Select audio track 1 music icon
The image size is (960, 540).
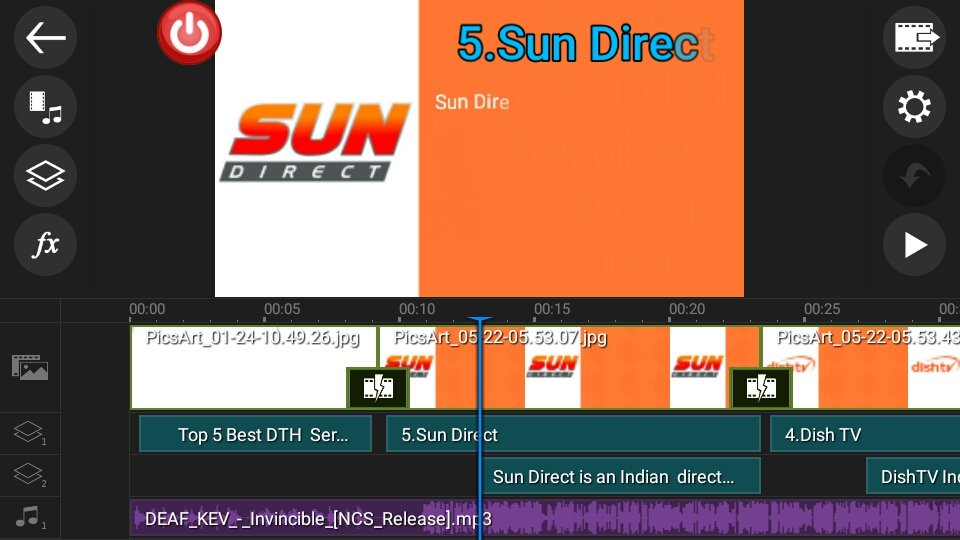click(29, 517)
